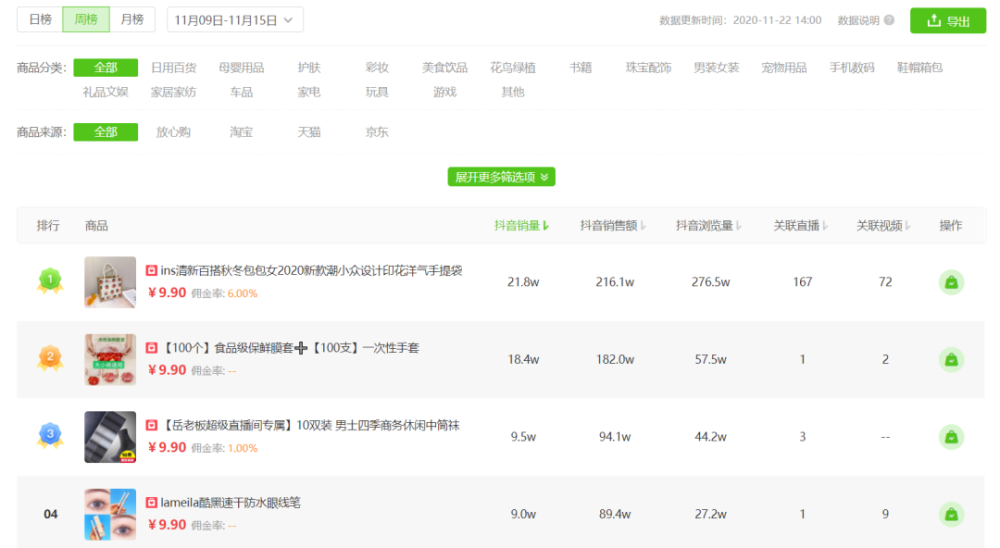Expand more filters with 展开更多筛选项

pos(501,177)
